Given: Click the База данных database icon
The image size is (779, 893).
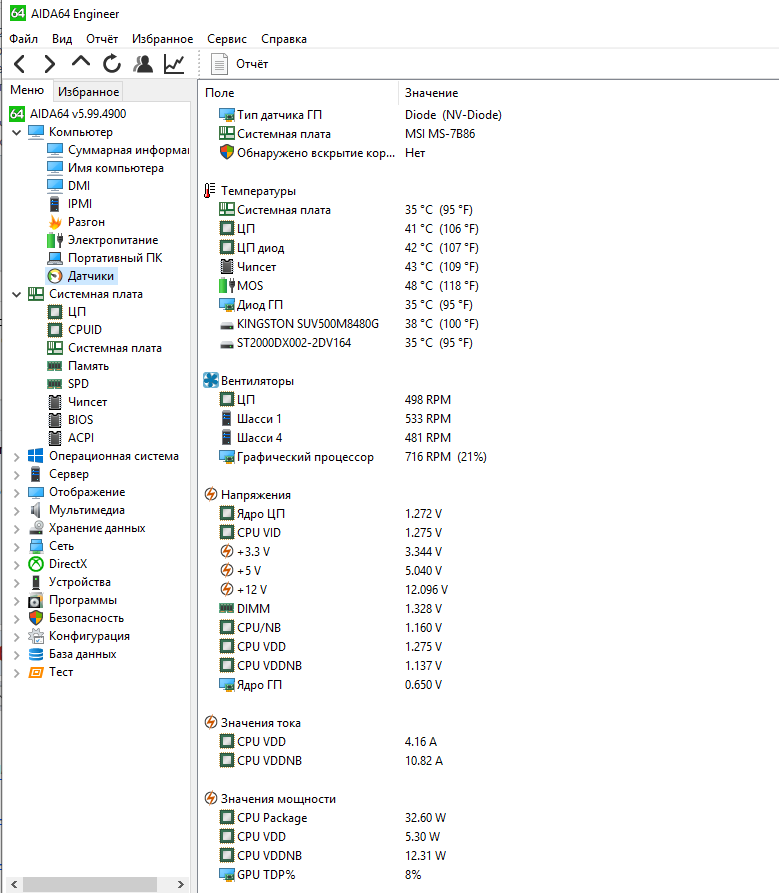Looking at the screenshot, I should click(36, 654).
